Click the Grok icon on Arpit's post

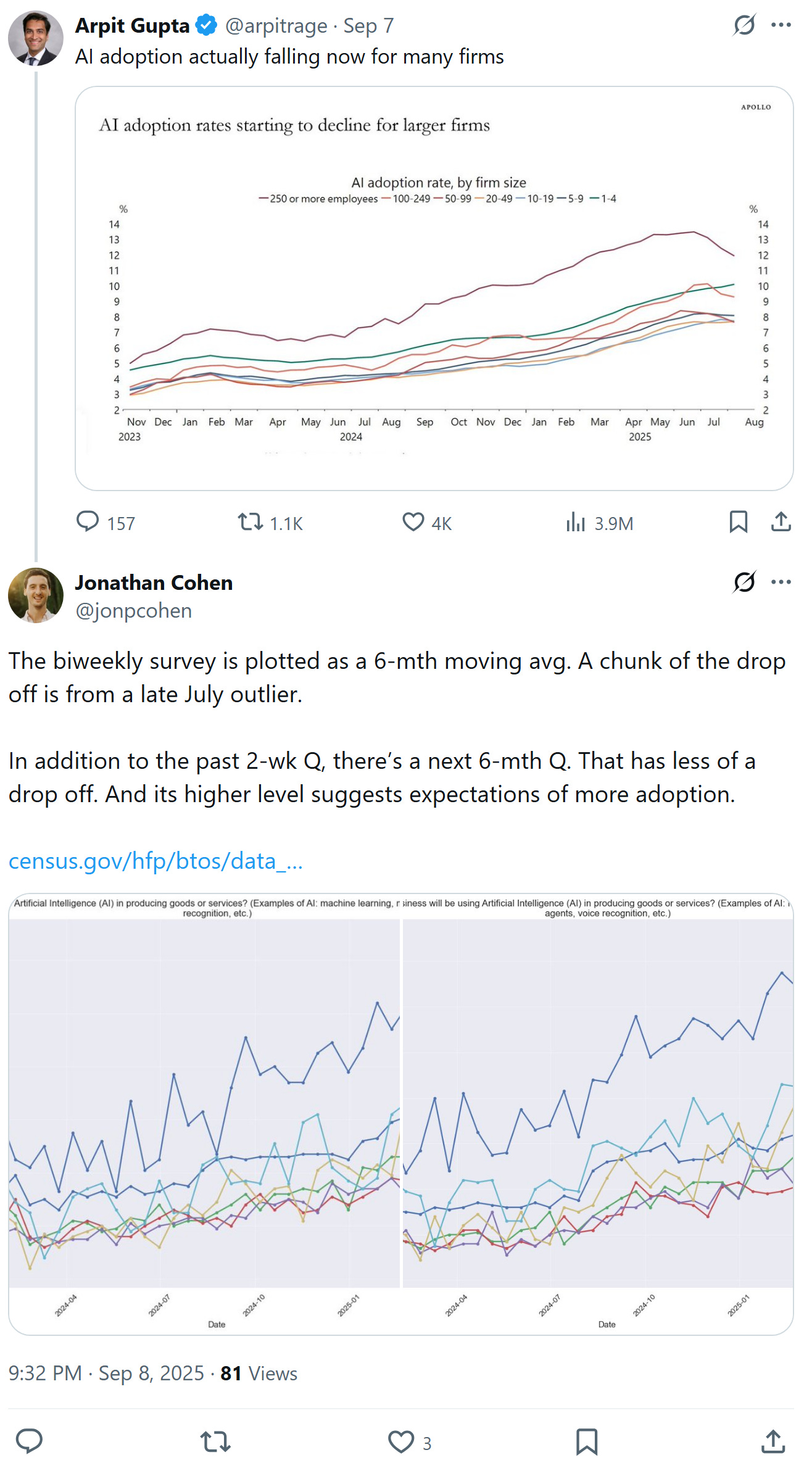744,25
